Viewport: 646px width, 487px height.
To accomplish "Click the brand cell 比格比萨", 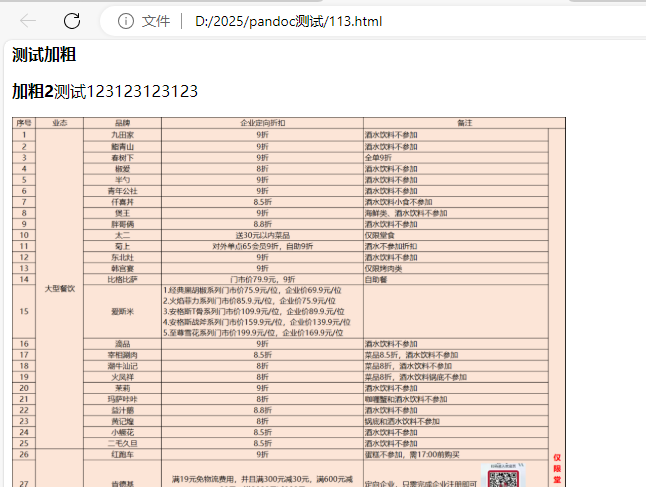I will coord(122,279).
